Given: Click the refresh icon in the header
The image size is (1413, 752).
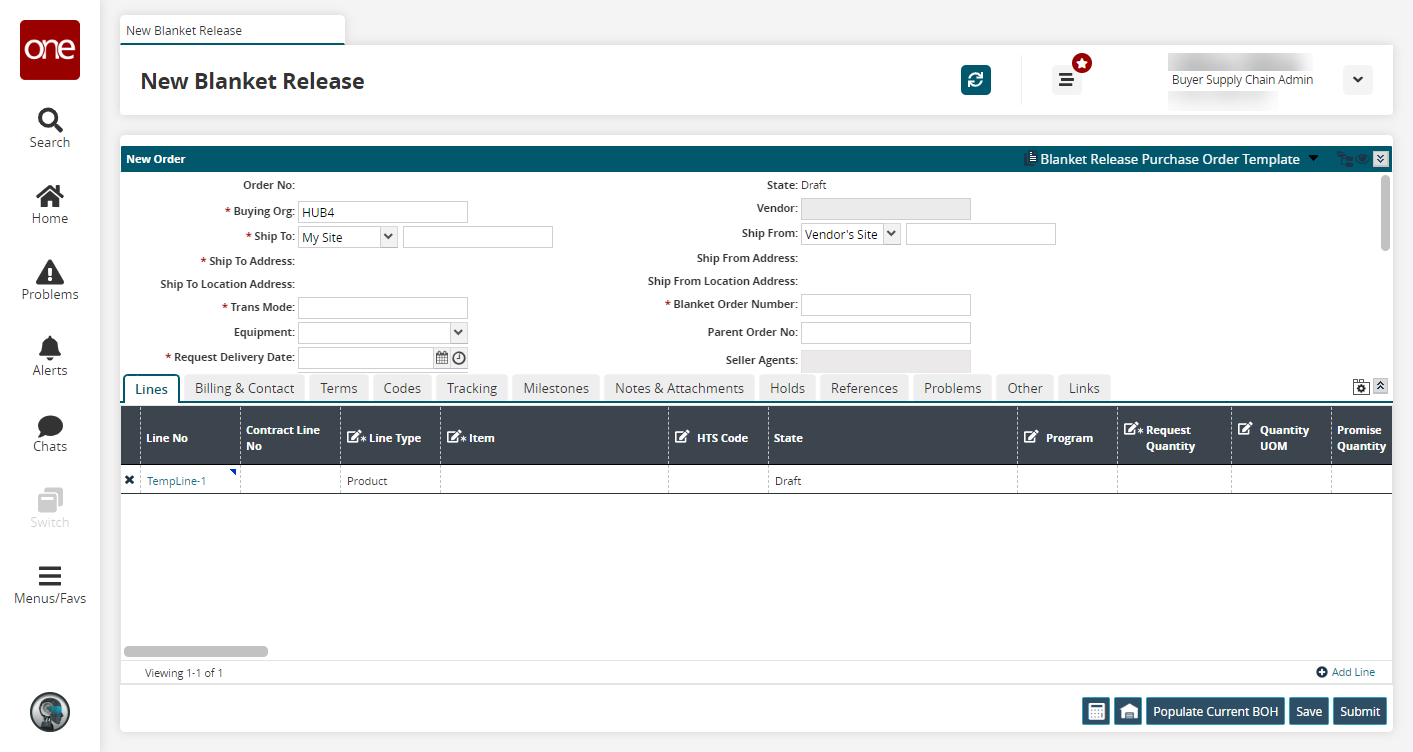Looking at the screenshot, I should click(975, 80).
